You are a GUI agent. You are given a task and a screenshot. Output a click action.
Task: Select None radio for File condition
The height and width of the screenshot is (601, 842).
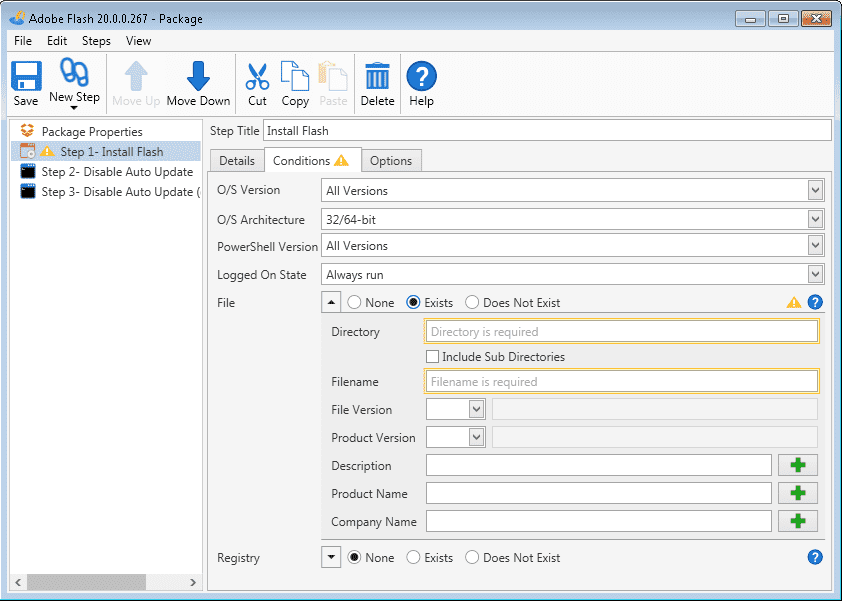tap(354, 302)
